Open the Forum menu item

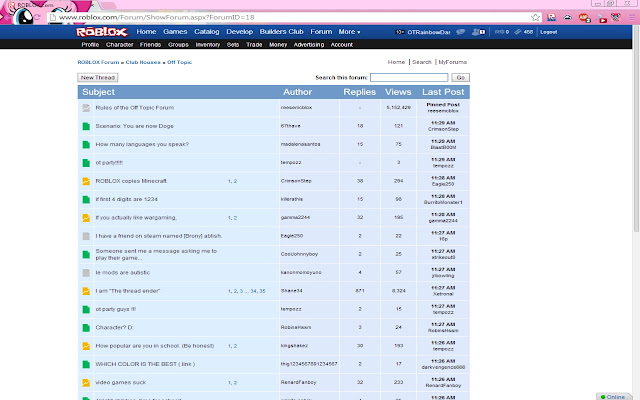[x=321, y=31]
